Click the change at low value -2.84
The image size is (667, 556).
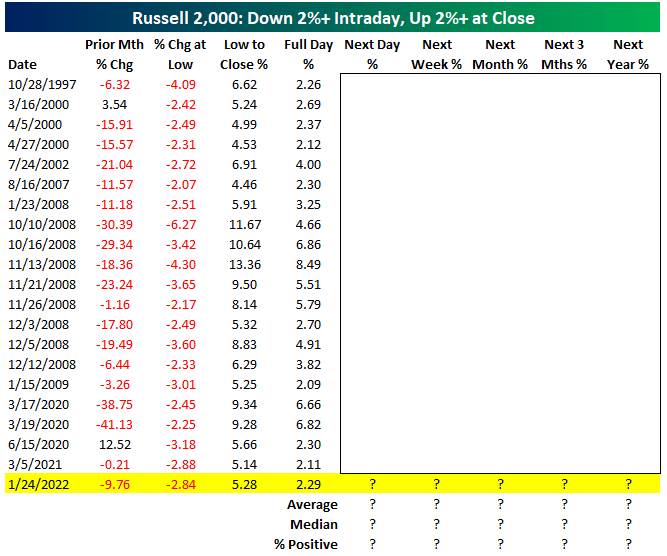click(180, 485)
